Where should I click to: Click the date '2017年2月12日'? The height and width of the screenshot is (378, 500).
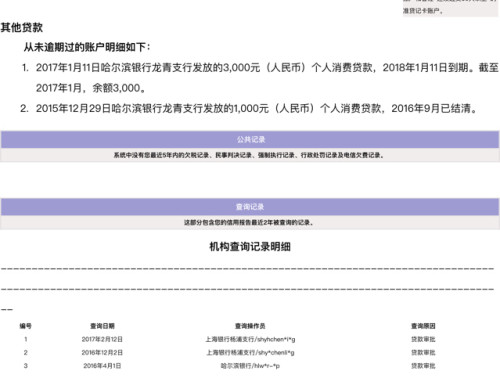click(102, 339)
